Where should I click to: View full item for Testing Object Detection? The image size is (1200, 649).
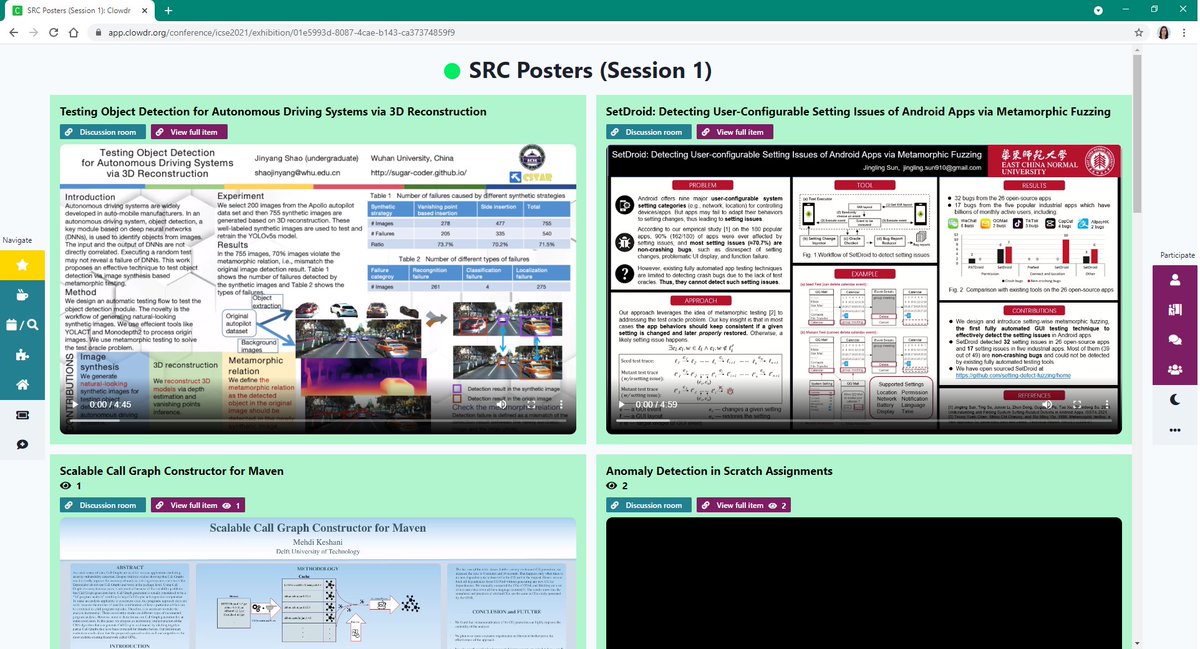click(x=189, y=132)
